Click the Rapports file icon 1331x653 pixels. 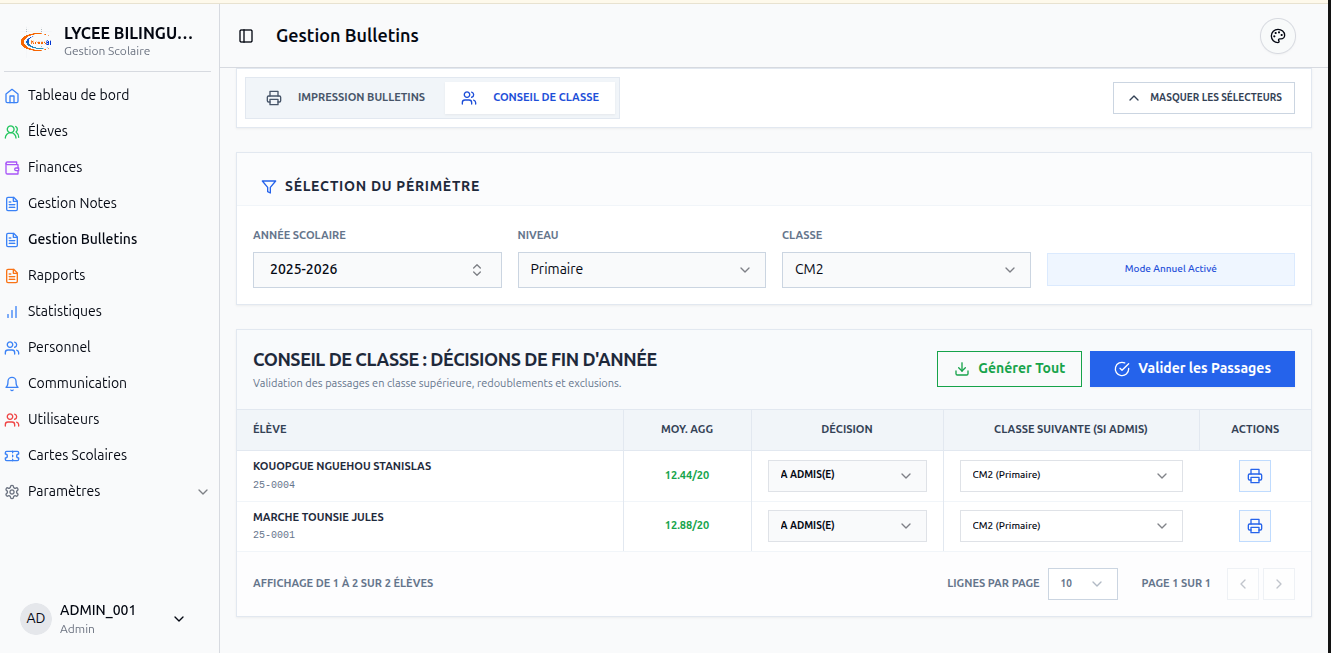[x=12, y=276]
